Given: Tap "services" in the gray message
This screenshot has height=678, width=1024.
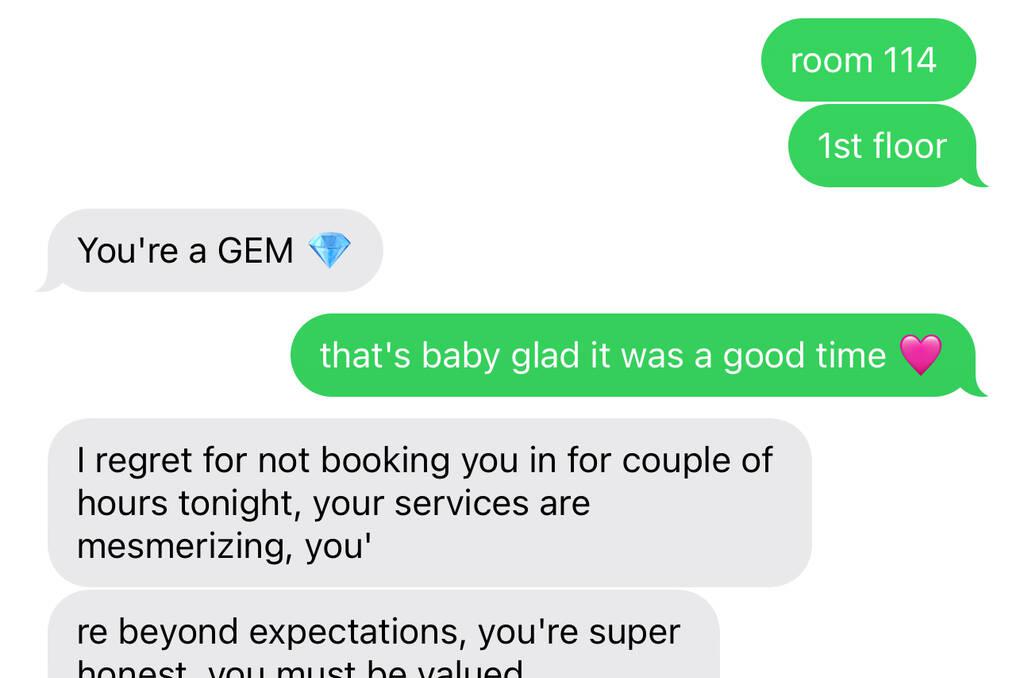Looking at the screenshot, I should (x=461, y=504).
